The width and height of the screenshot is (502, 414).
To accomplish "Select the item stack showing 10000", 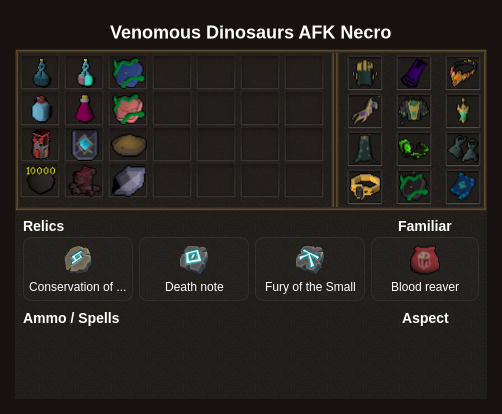I will tap(40, 180).
